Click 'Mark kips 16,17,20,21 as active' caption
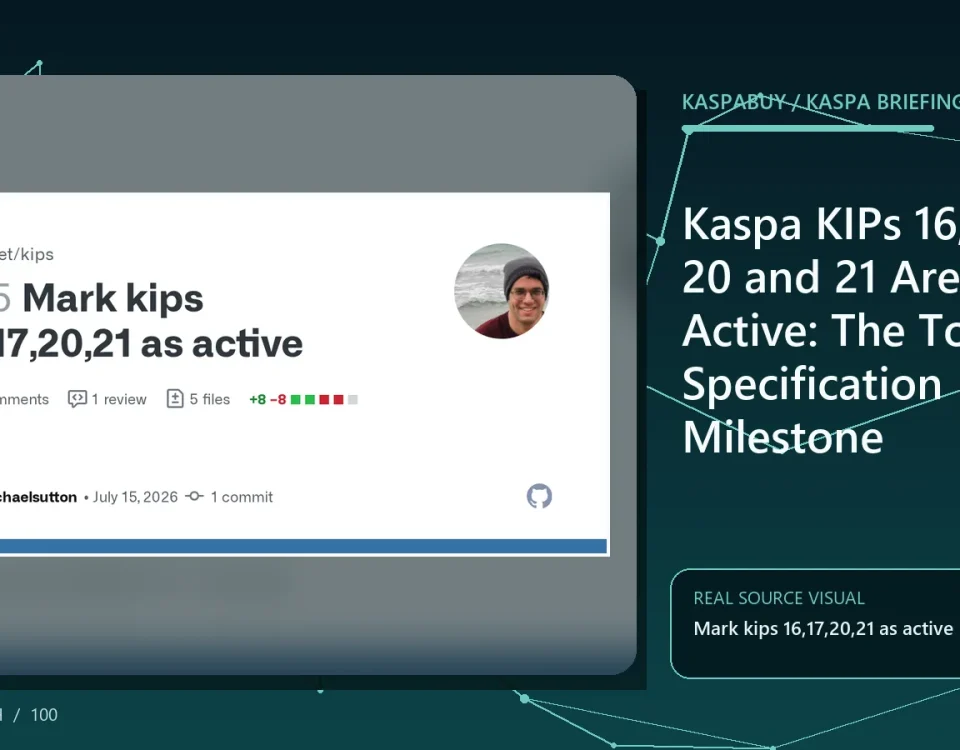 pyautogui.click(x=823, y=629)
